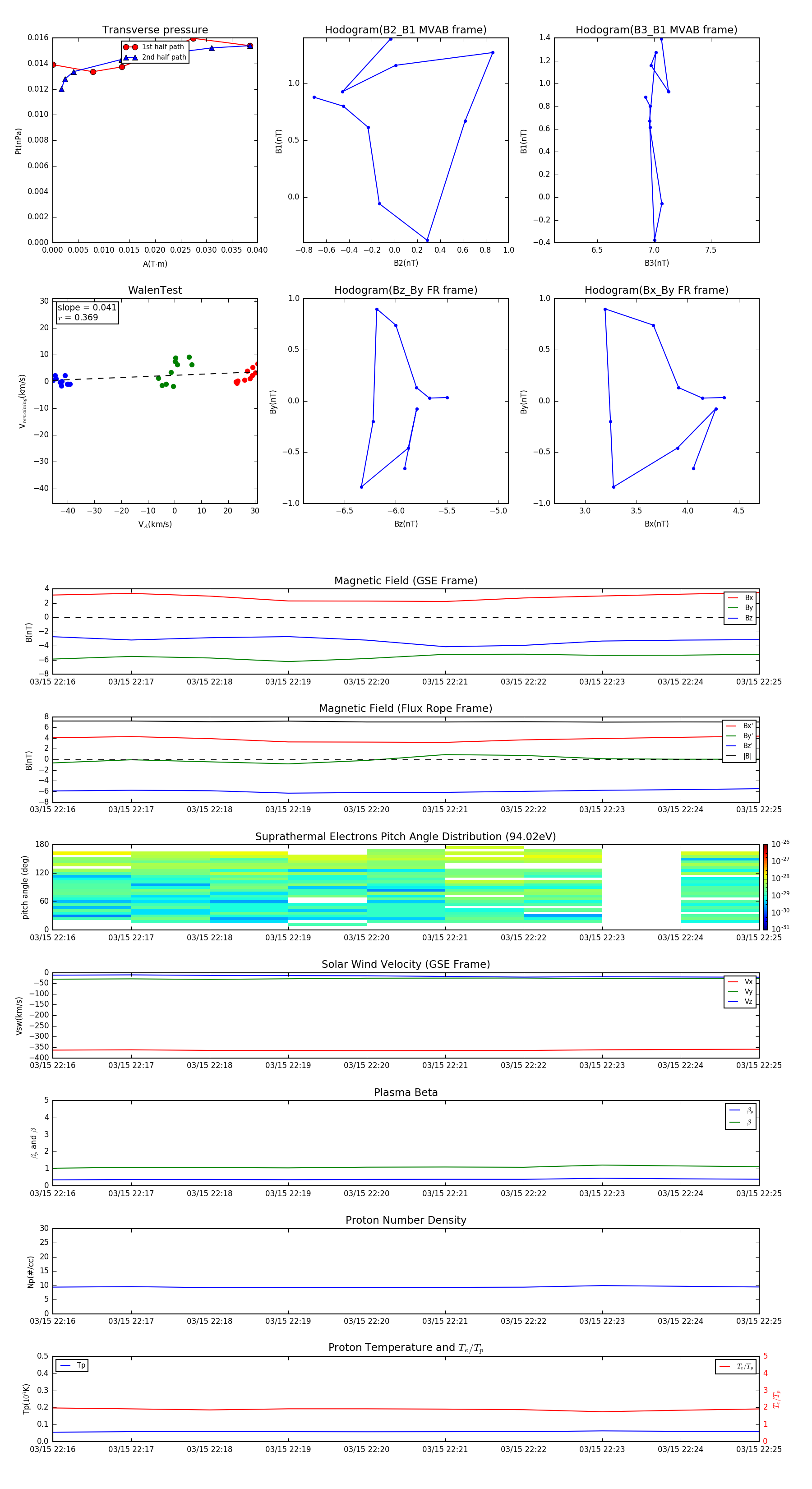Click the 'Hodogram(B2_B1 MVAB frame)' title

coord(406,29)
